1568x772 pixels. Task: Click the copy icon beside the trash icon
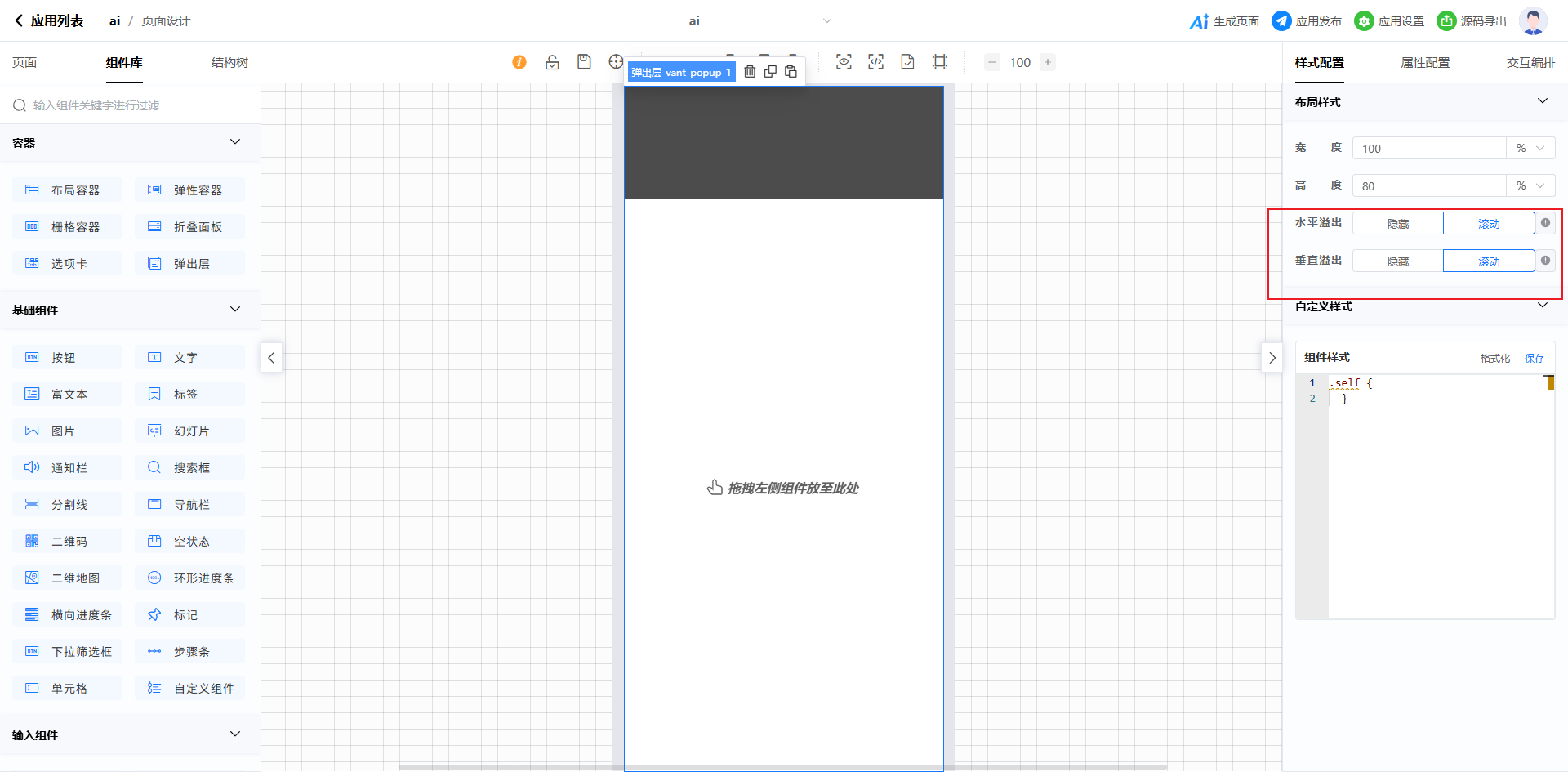770,72
